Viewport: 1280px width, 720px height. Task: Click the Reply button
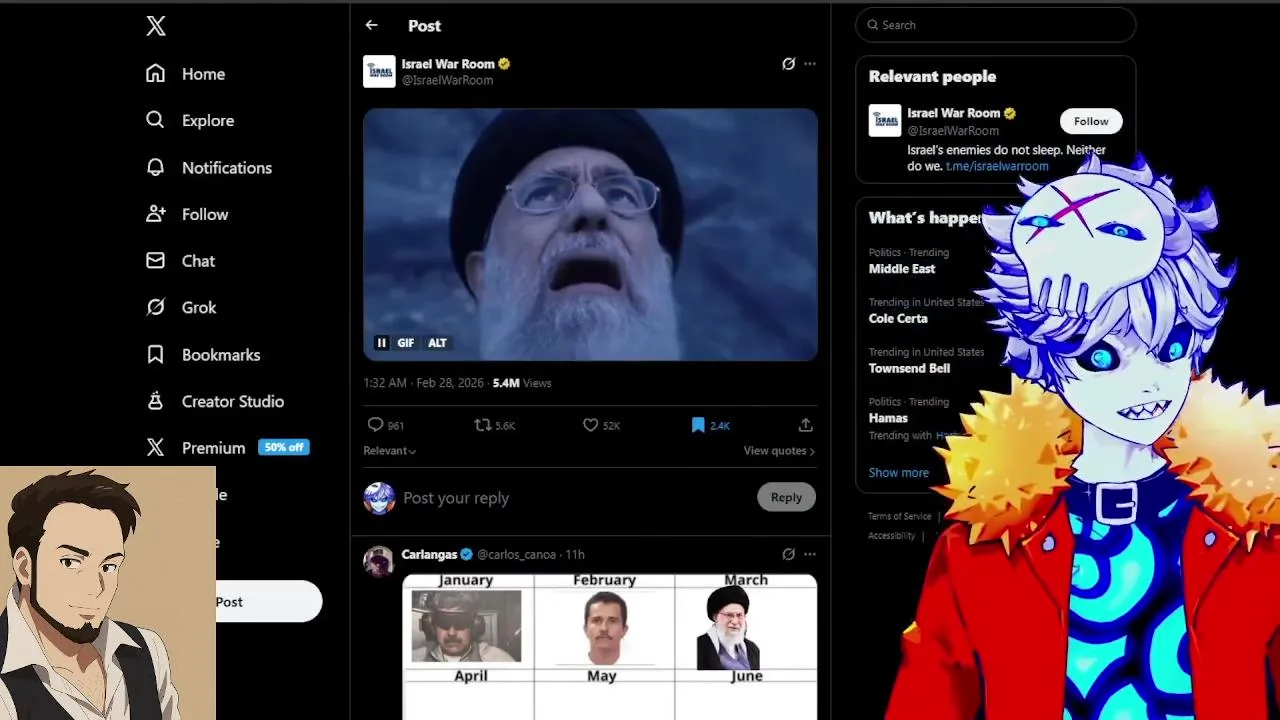tap(786, 497)
